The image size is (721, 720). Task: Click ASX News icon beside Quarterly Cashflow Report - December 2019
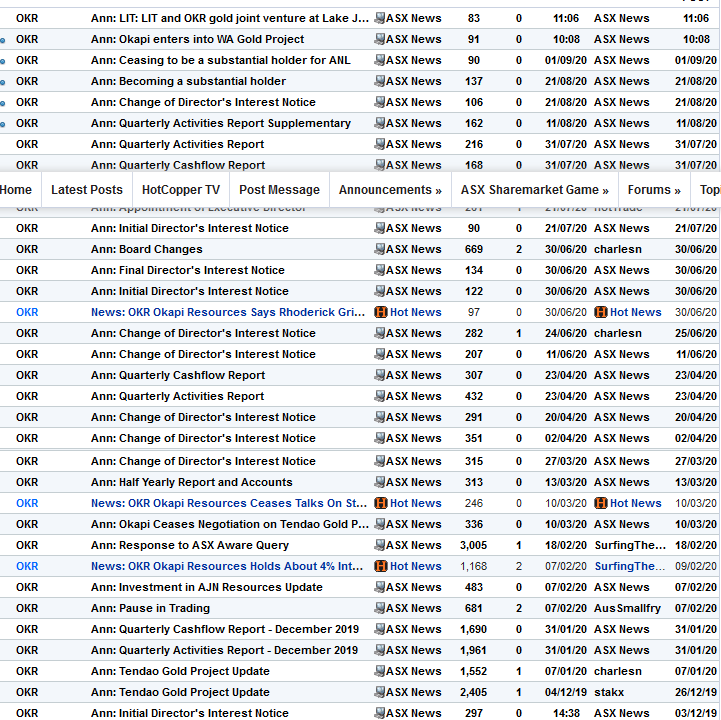point(379,629)
